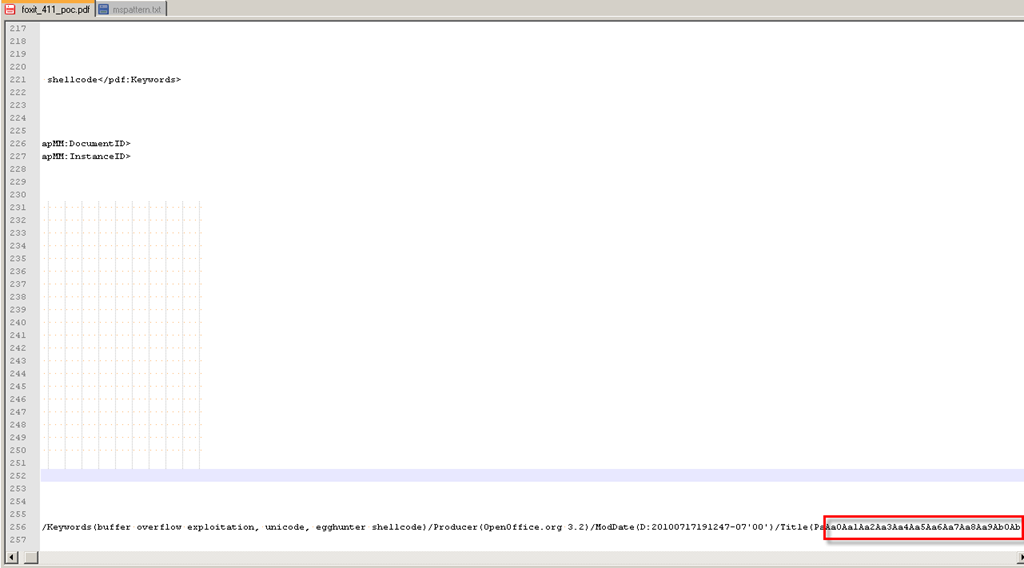This screenshot has height=568, width=1024.
Task: Click the red-boxed Aa0Aa1Aa2 pattern string
Action: 923,527
